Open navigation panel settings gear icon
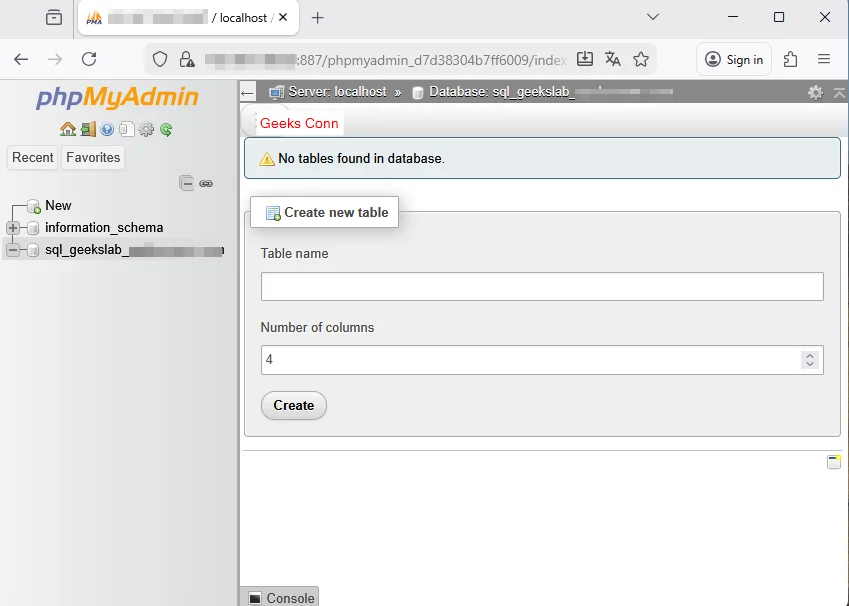The width and height of the screenshot is (849, 606). point(146,129)
